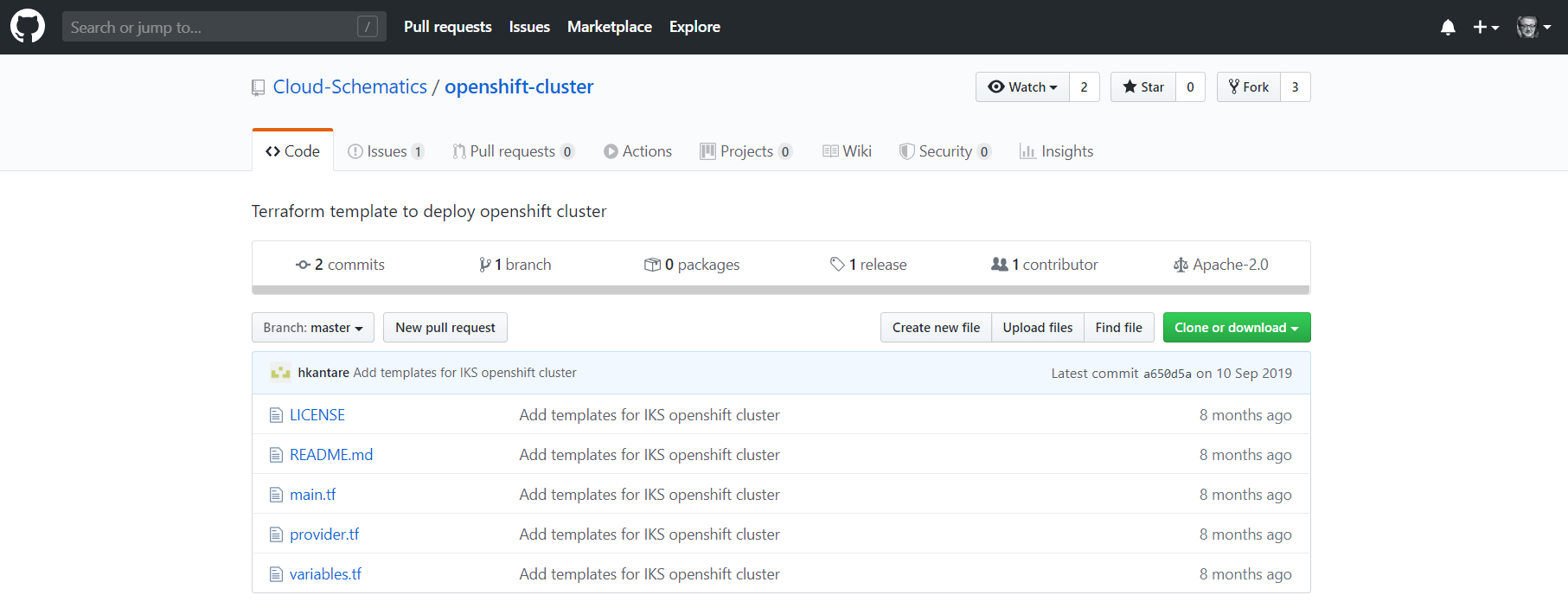Click the Apache-2.0 license scale icon
Image resolution: width=1568 pixels, height=608 pixels.
tap(1181, 265)
